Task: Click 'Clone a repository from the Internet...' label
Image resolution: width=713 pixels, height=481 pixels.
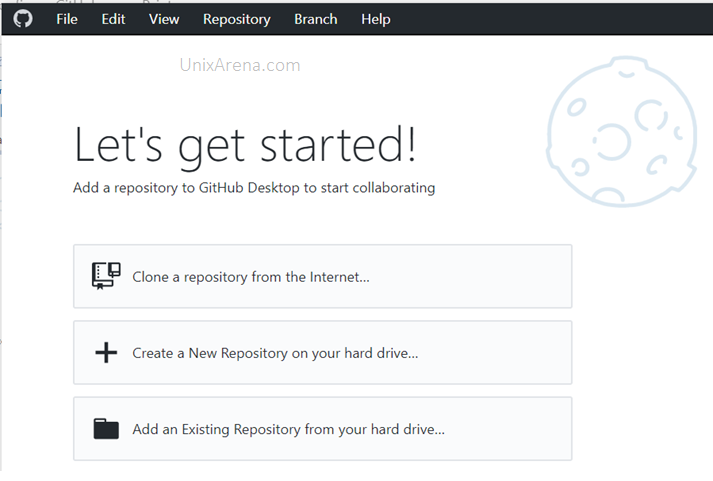Action: click(x=251, y=277)
